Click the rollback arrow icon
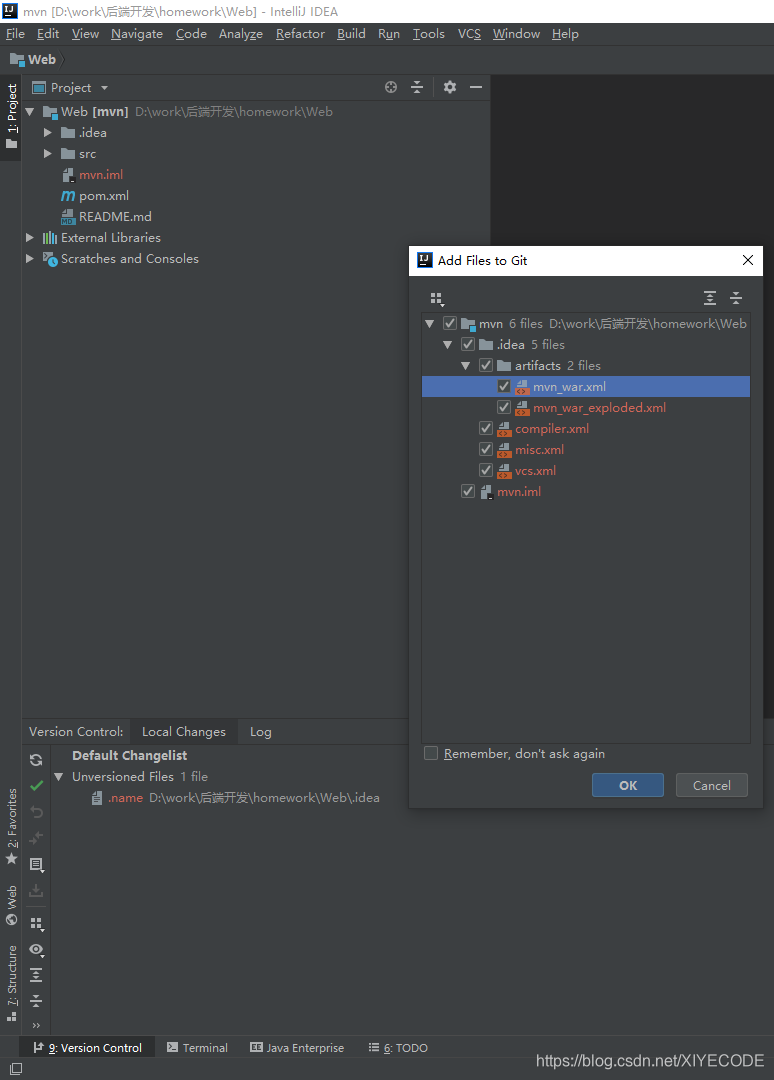 (36, 812)
